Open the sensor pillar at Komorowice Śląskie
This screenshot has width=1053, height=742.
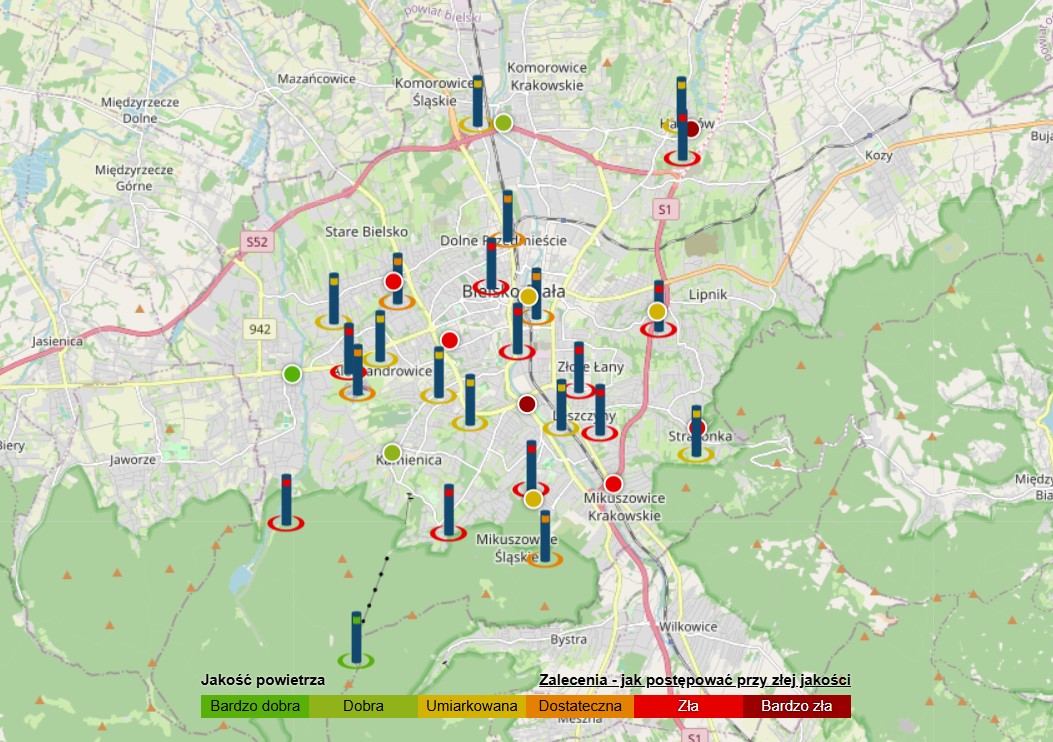[477, 104]
